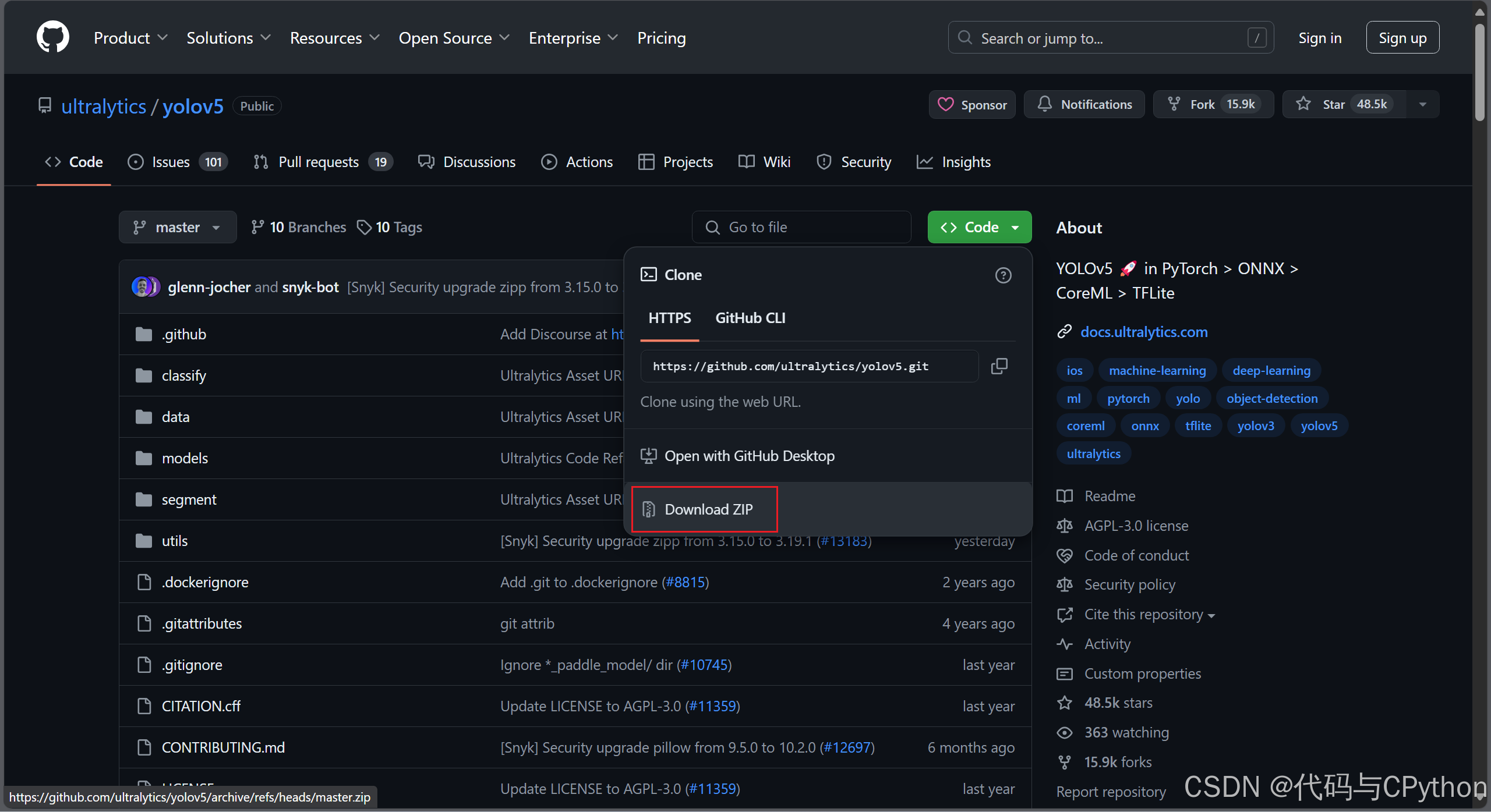Open the Insights tab

pos(954,162)
